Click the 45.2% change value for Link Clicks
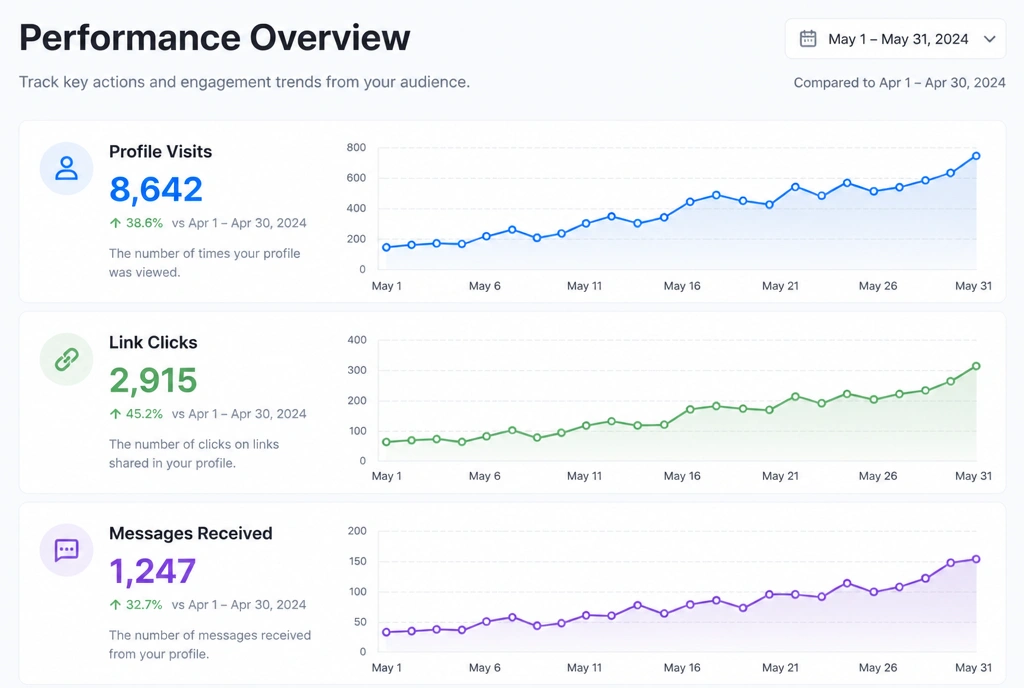This screenshot has height=688, width=1024. (144, 414)
